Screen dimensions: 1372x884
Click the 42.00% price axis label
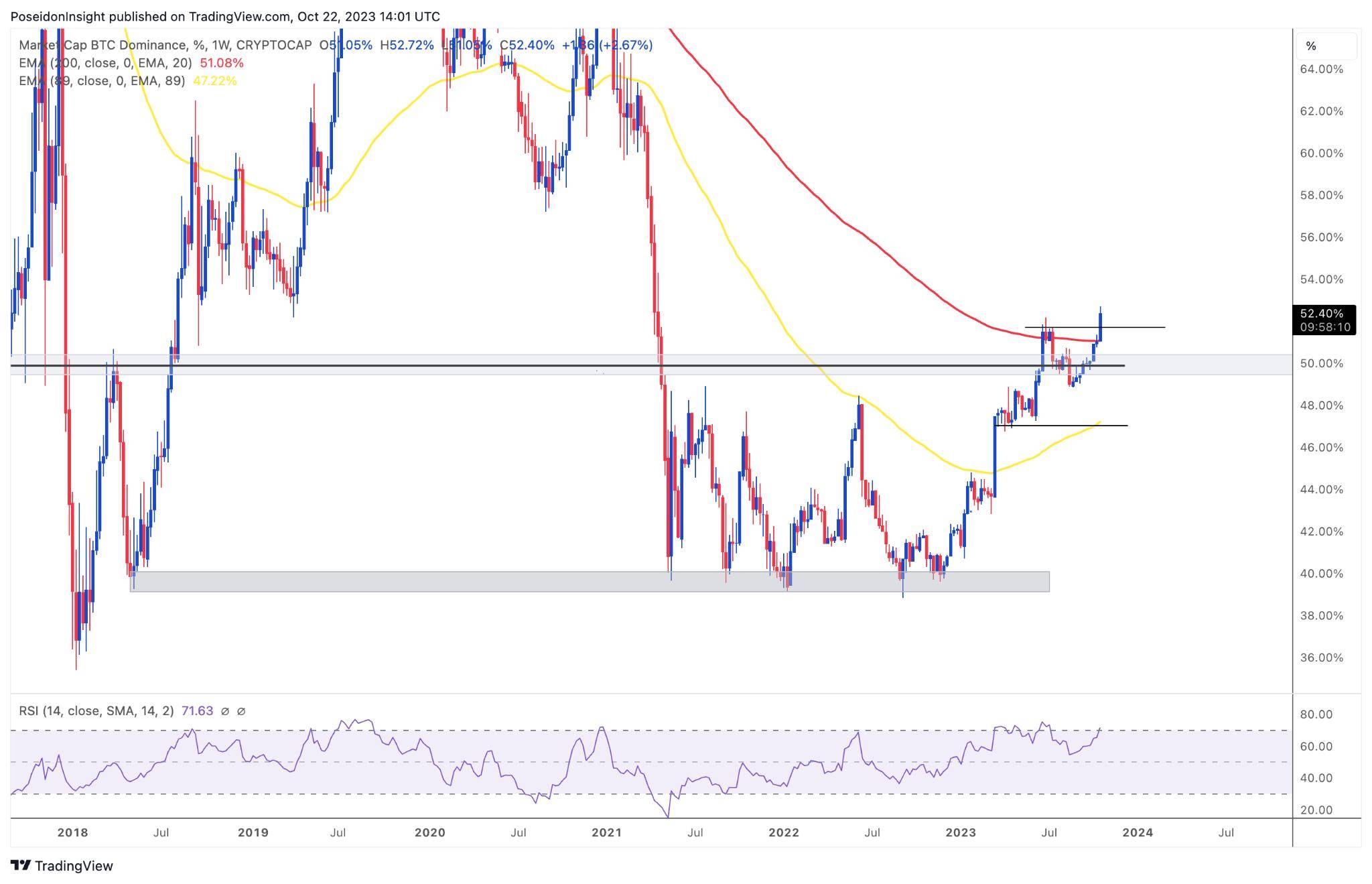(1321, 531)
